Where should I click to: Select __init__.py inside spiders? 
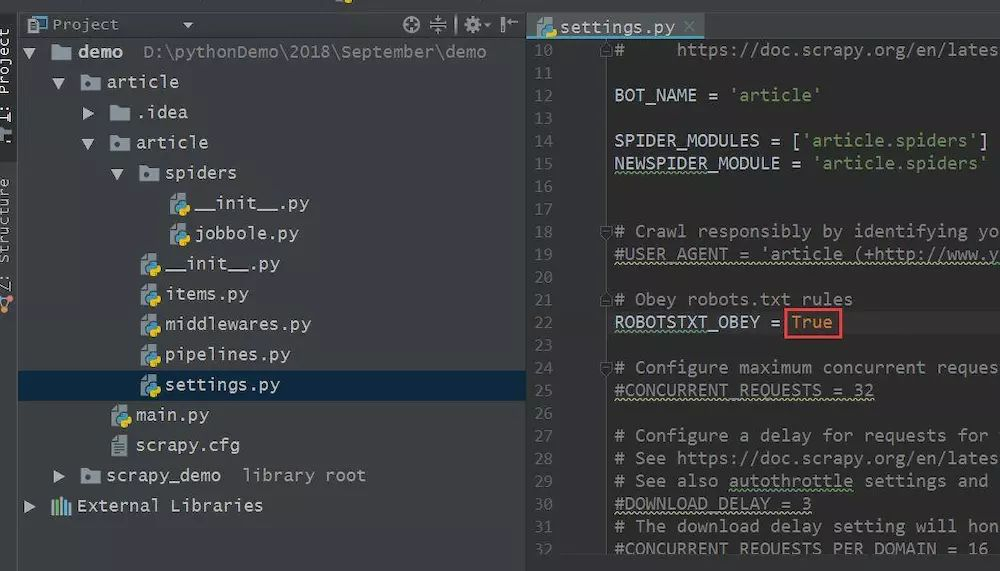pyautogui.click(x=272, y=204)
